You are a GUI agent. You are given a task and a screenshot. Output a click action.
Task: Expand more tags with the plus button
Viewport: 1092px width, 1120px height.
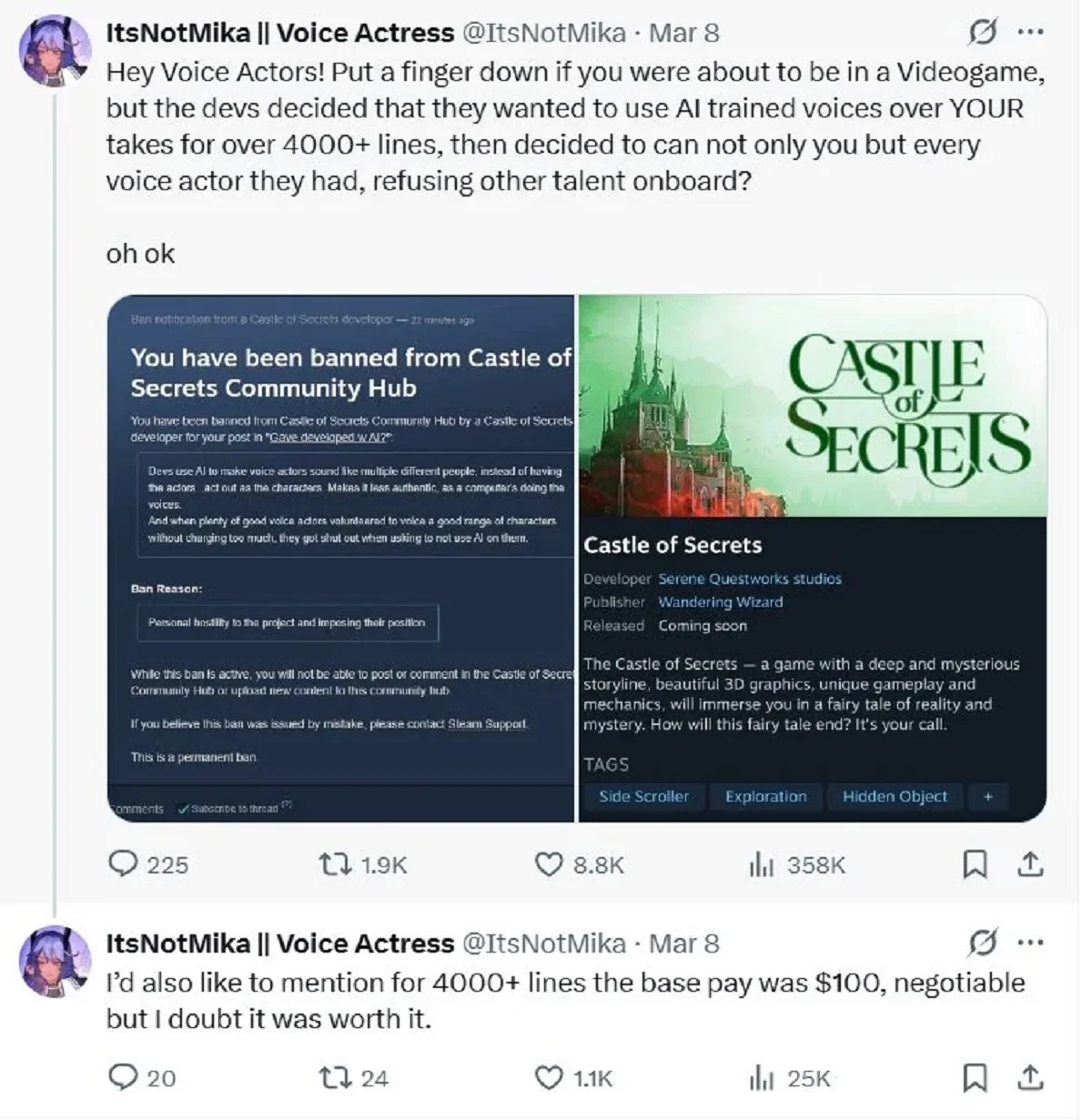(x=988, y=797)
